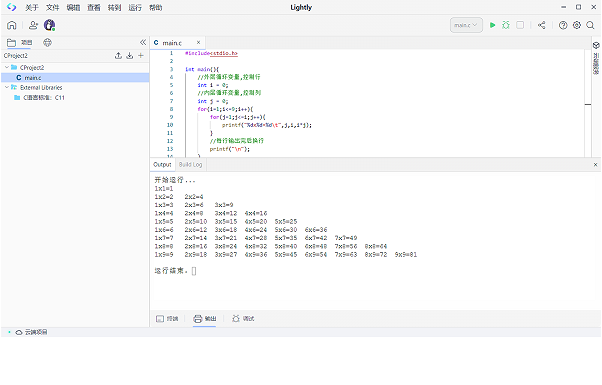Screen dimensions: 602x385
Task: Open the 运行 menu
Action: [135, 8]
